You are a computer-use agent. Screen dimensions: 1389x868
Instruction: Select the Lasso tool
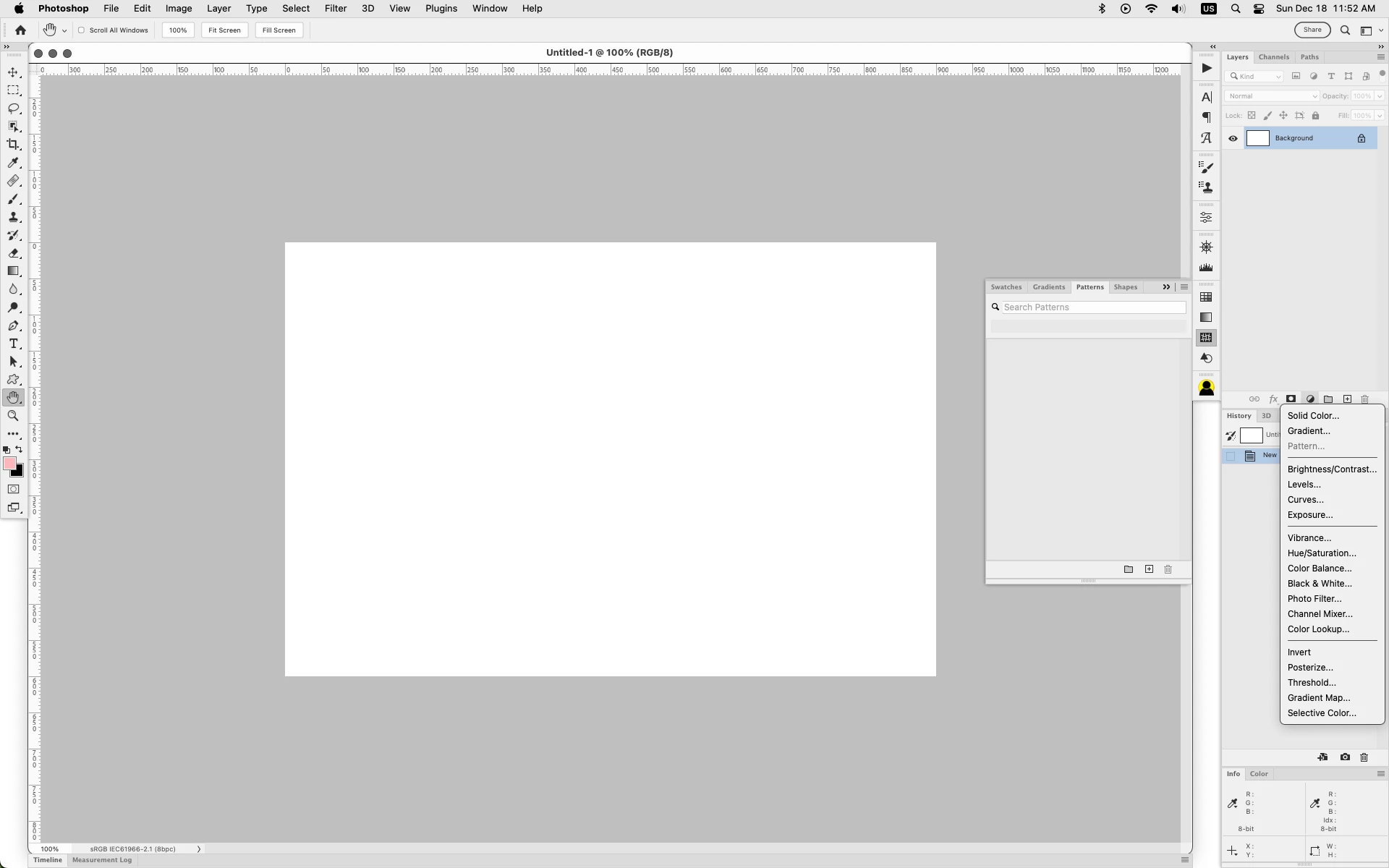(13, 109)
